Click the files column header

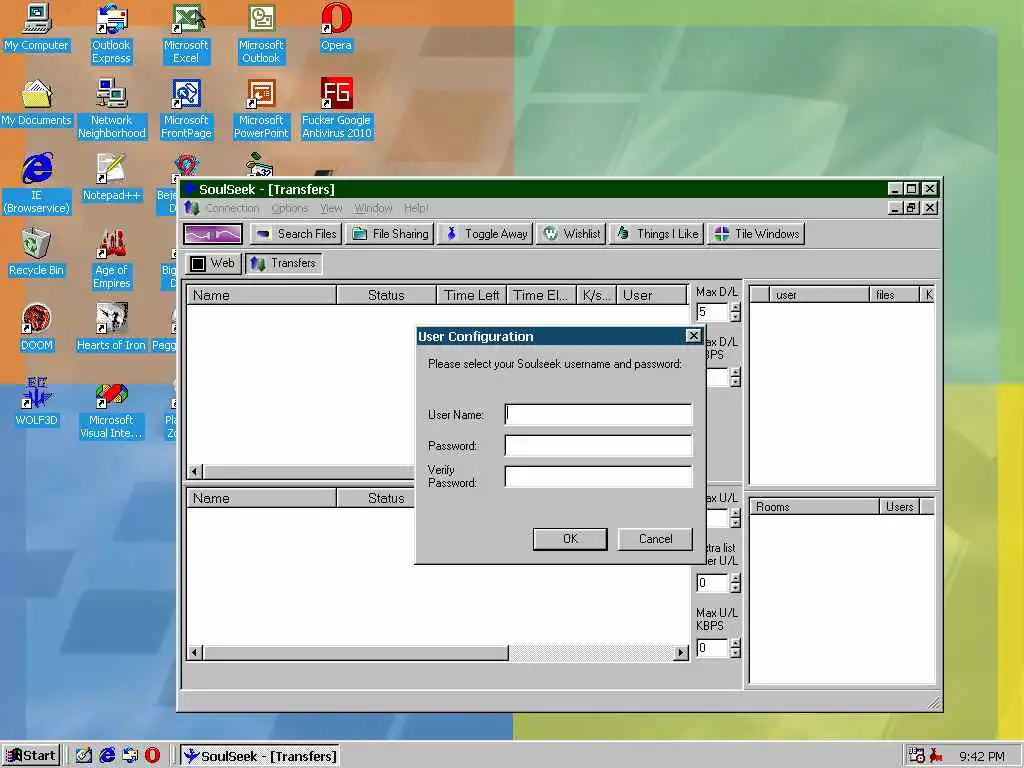click(x=894, y=295)
